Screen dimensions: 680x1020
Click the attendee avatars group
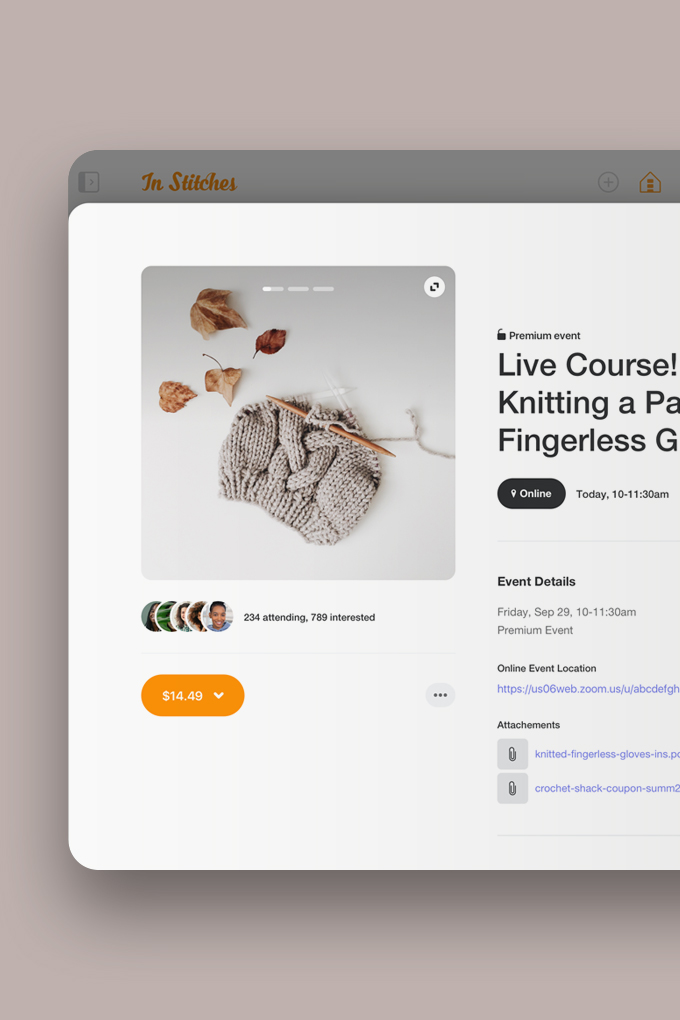click(x=187, y=617)
